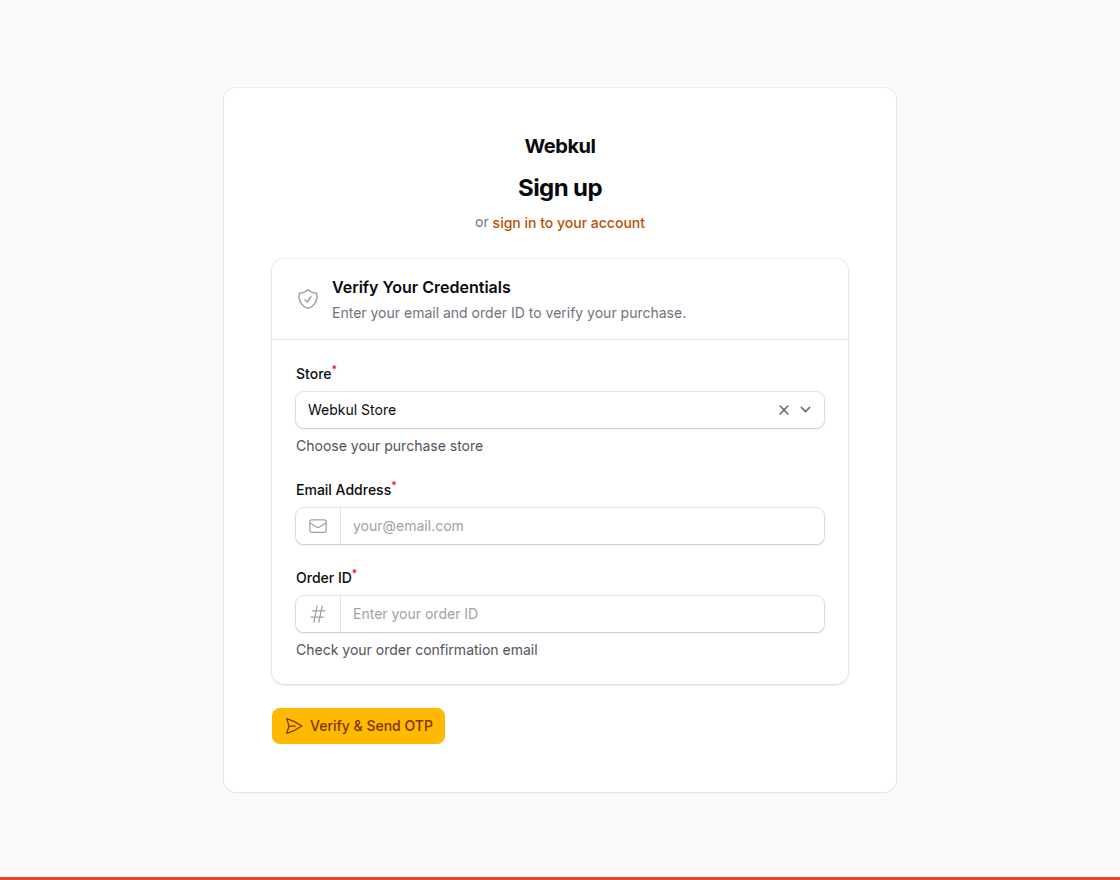
Task: Click the Verify Your Credentials header text
Action: (421, 287)
